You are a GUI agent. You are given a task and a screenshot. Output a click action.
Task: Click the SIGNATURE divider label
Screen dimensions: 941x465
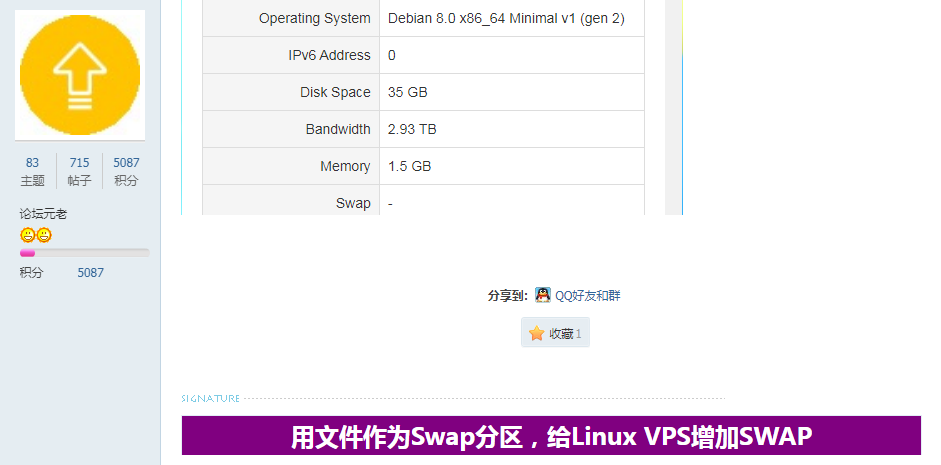point(210,398)
